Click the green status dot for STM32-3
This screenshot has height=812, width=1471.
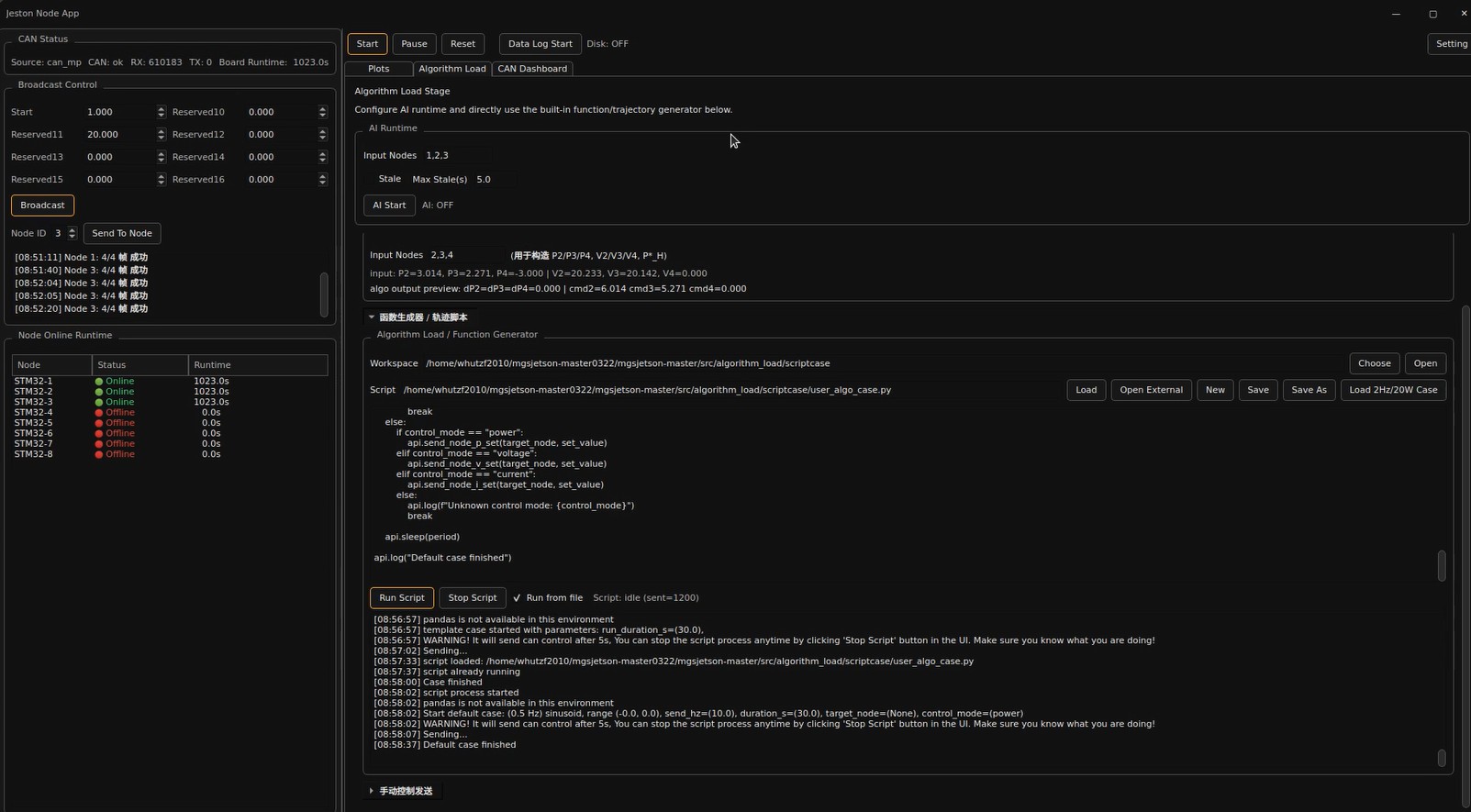click(x=99, y=403)
